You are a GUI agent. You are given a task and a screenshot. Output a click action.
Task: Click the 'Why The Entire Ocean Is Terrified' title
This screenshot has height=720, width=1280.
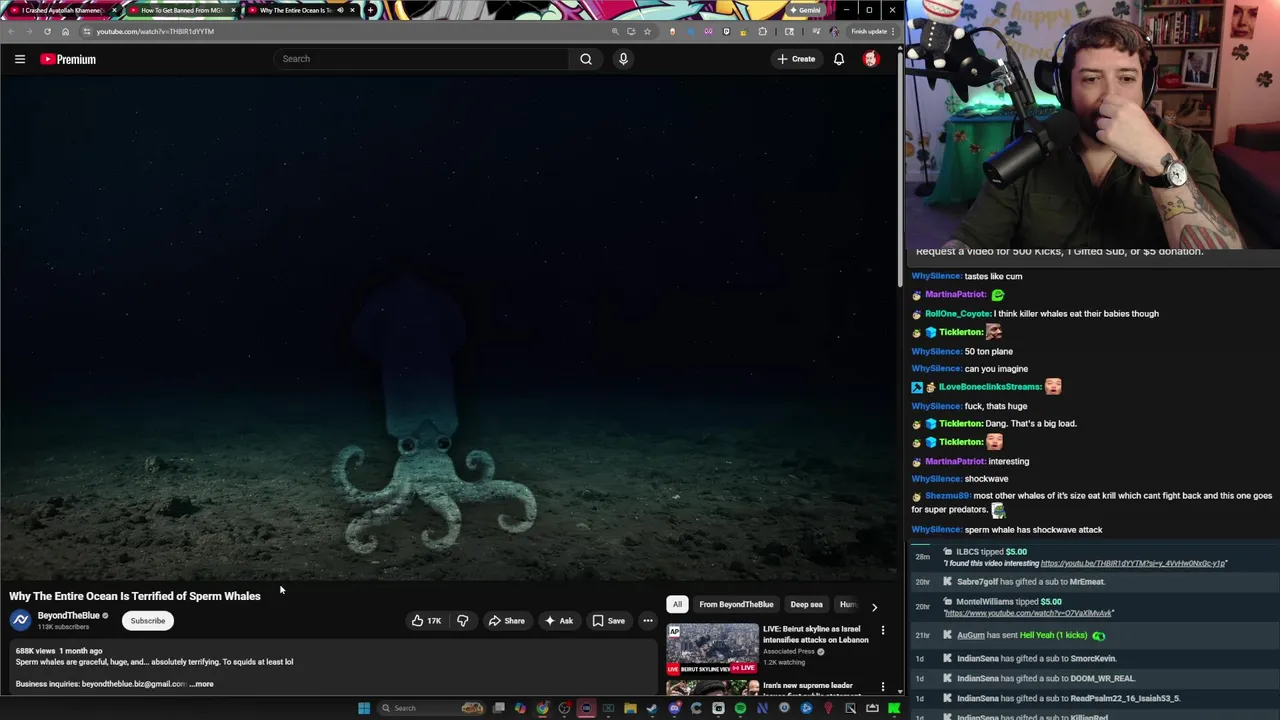point(135,596)
